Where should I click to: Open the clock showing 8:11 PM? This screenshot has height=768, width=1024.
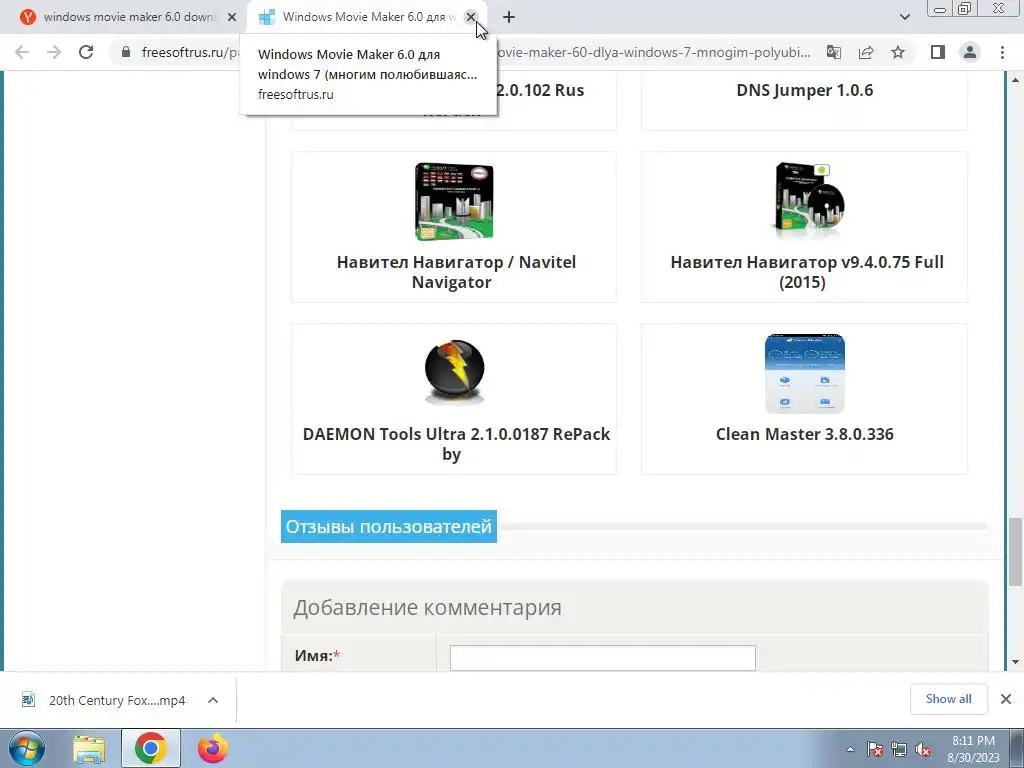tap(973, 749)
